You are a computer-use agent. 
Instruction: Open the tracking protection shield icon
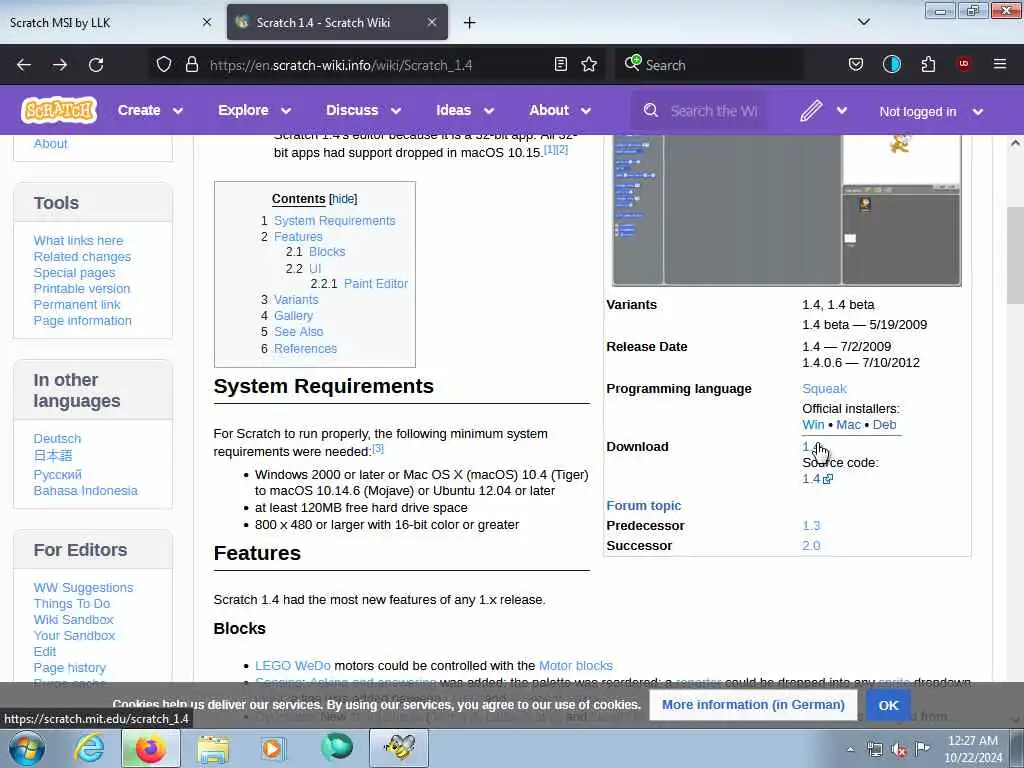(x=164, y=65)
